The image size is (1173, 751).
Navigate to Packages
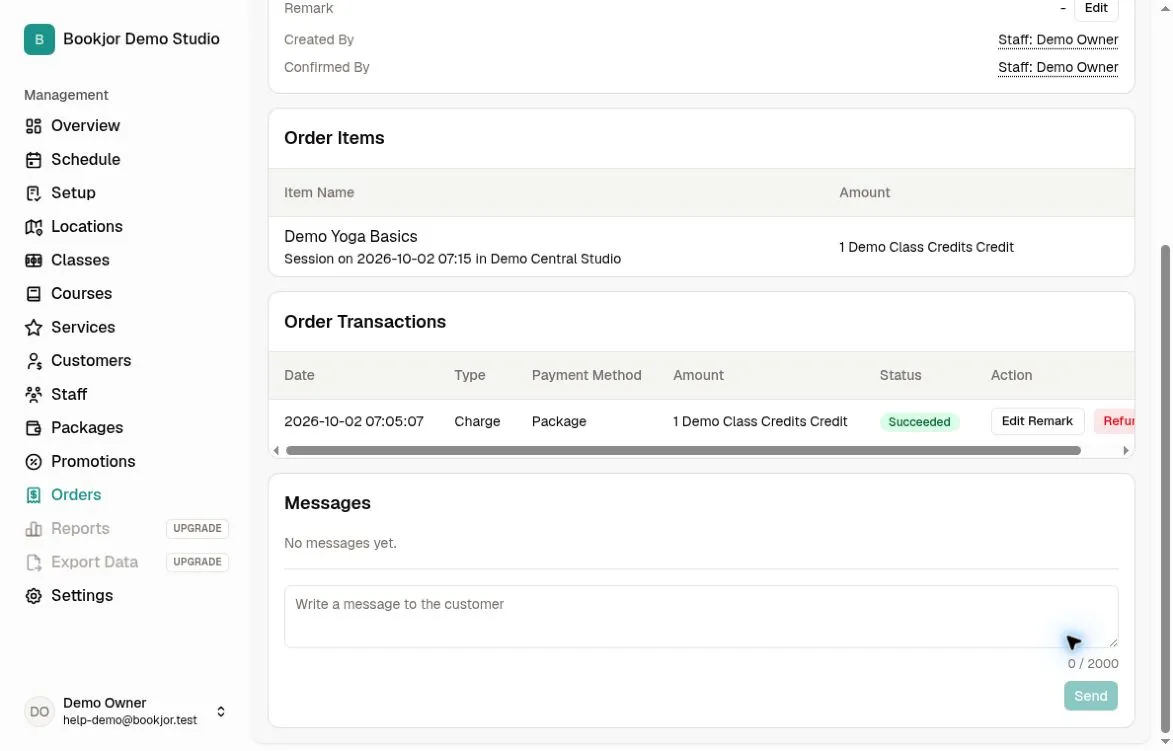87,428
